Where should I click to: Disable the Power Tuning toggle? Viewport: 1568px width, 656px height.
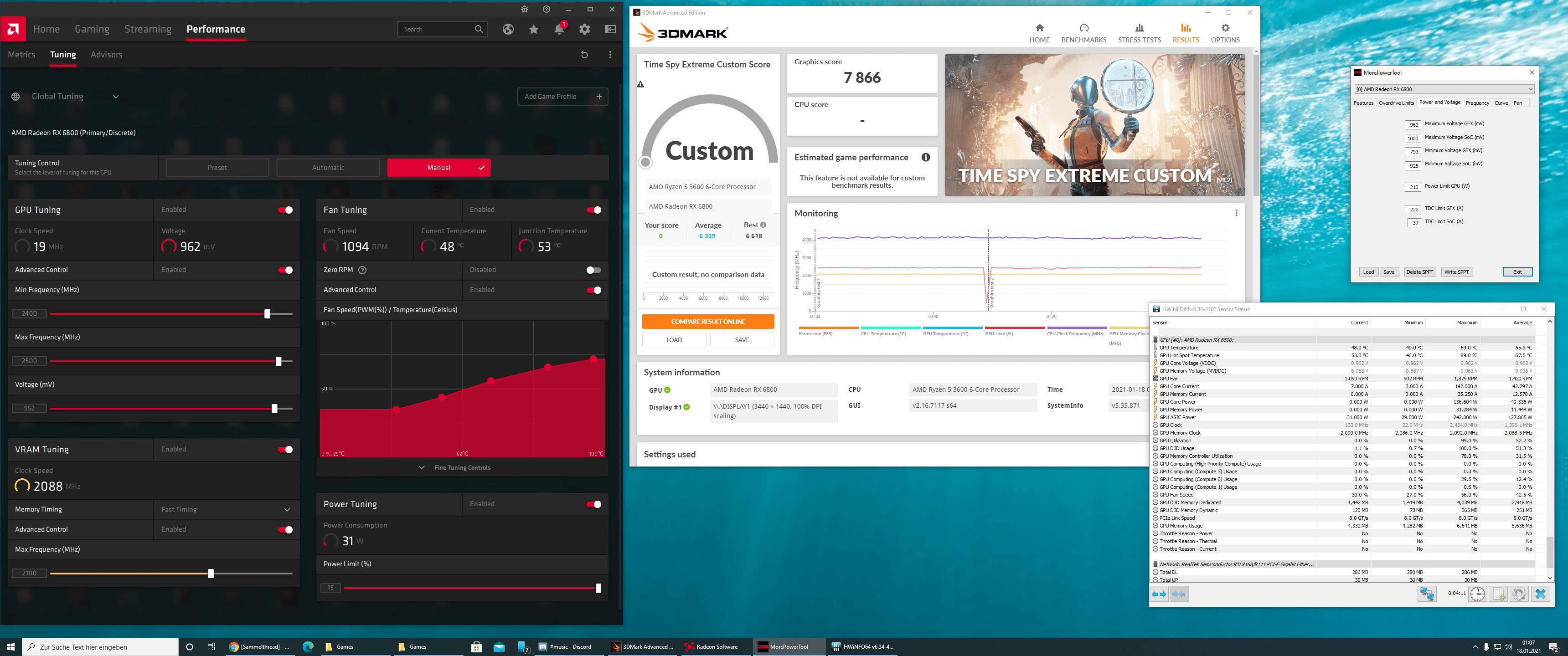click(x=593, y=504)
